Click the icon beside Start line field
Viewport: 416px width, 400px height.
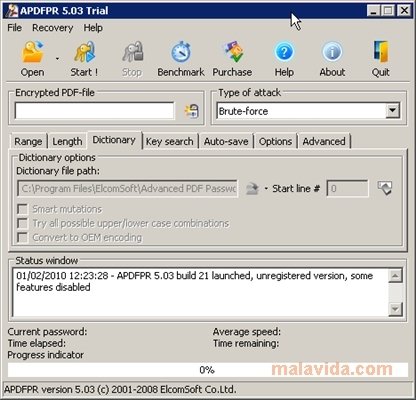[x=385, y=188]
